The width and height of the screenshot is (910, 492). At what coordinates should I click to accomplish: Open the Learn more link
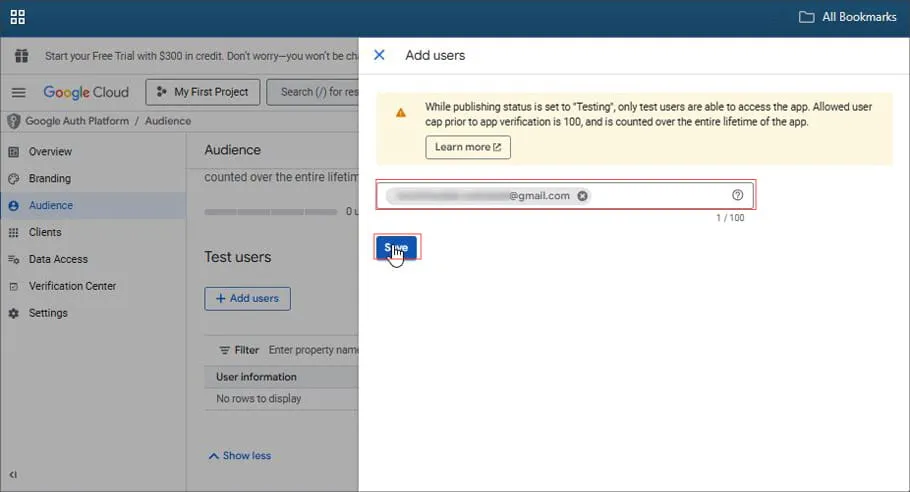pyautogui.click(x=467, y=147)
